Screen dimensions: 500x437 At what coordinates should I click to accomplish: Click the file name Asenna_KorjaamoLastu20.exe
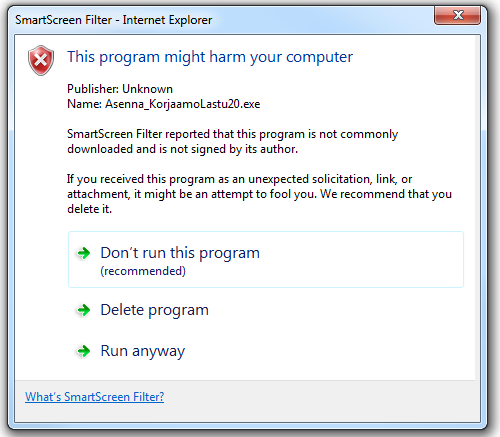[183, 104]
